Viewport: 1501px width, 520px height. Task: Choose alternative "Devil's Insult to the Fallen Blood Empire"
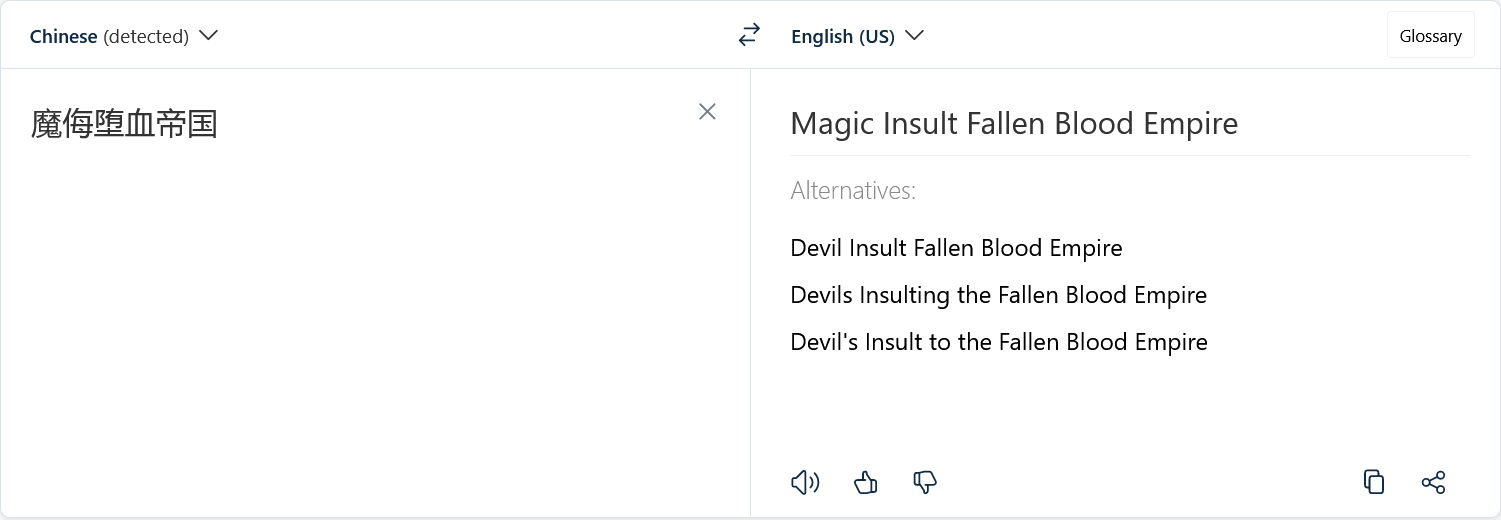click(999, 342)
